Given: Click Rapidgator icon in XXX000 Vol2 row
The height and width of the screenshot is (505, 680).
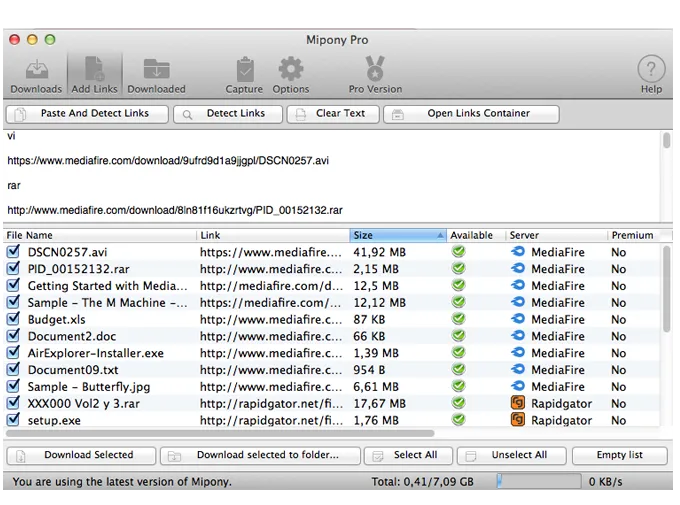Looking at the screenshot, I should coord(518,403).
